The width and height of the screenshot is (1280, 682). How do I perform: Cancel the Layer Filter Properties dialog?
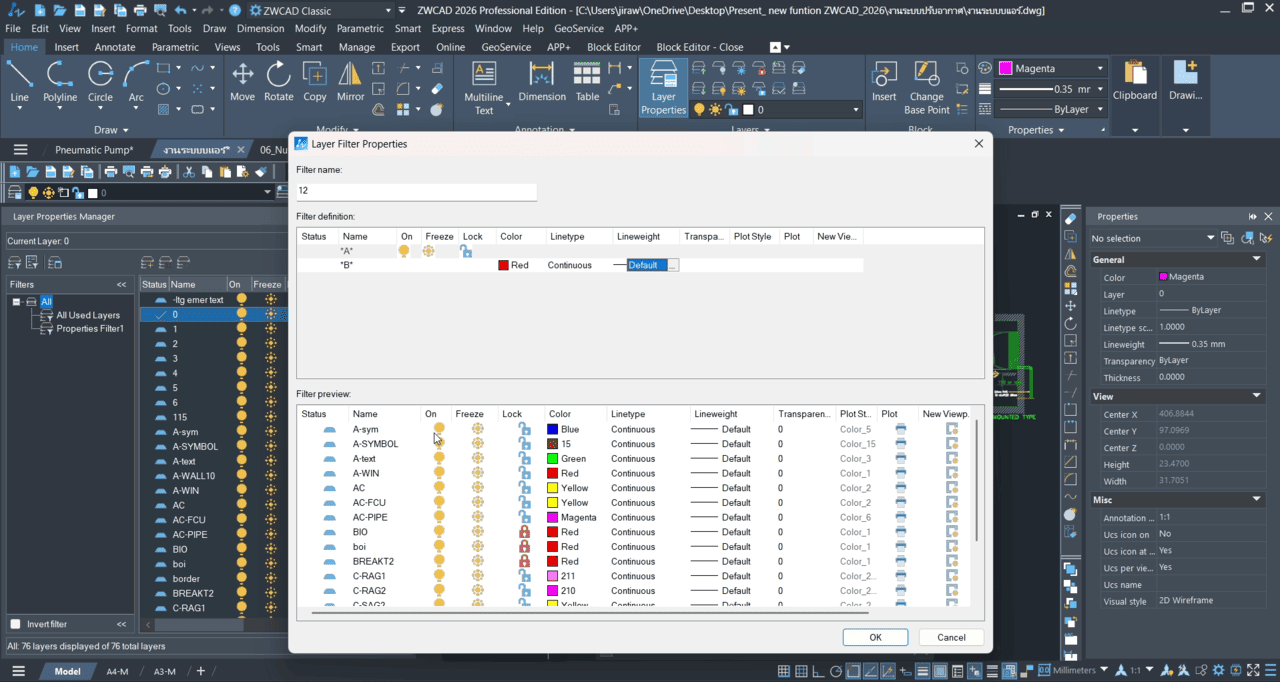[x=951, y=637]
